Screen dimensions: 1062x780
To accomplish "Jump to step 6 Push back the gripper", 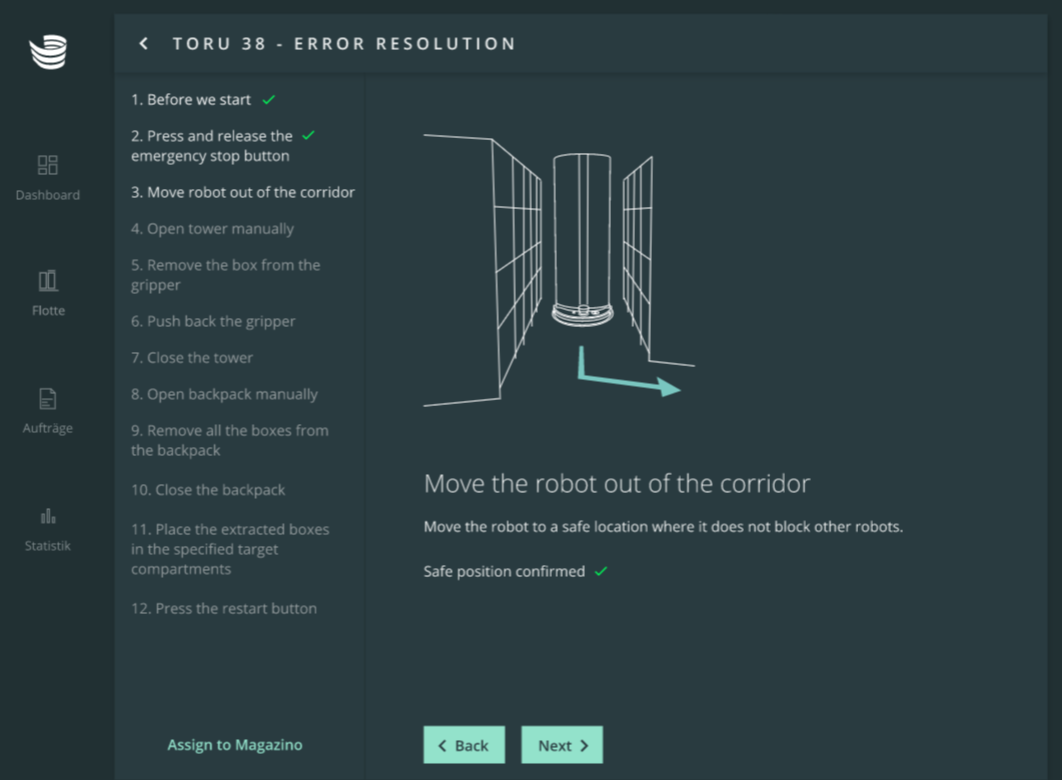I will click(213, 322).
